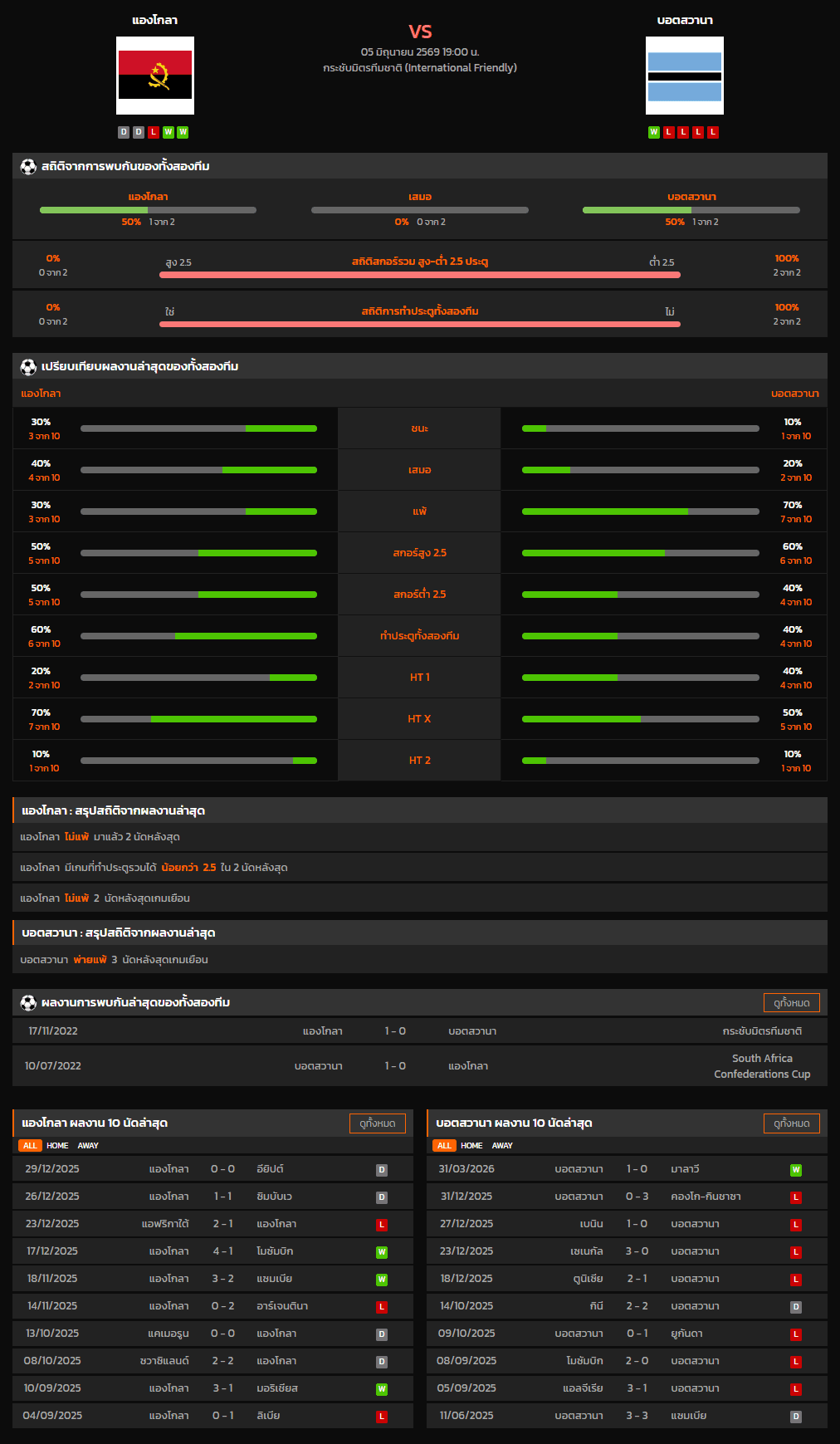The image size is (840, 1444).
Task: Click L result badge on 04/09/2025 Angola row
Action: tap(382, 1417)
